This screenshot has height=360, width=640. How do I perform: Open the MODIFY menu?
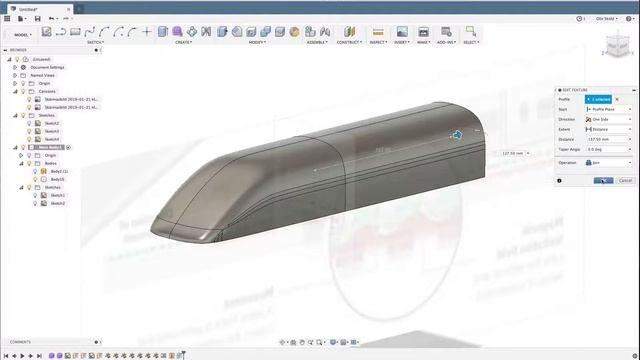pos(258,42)
